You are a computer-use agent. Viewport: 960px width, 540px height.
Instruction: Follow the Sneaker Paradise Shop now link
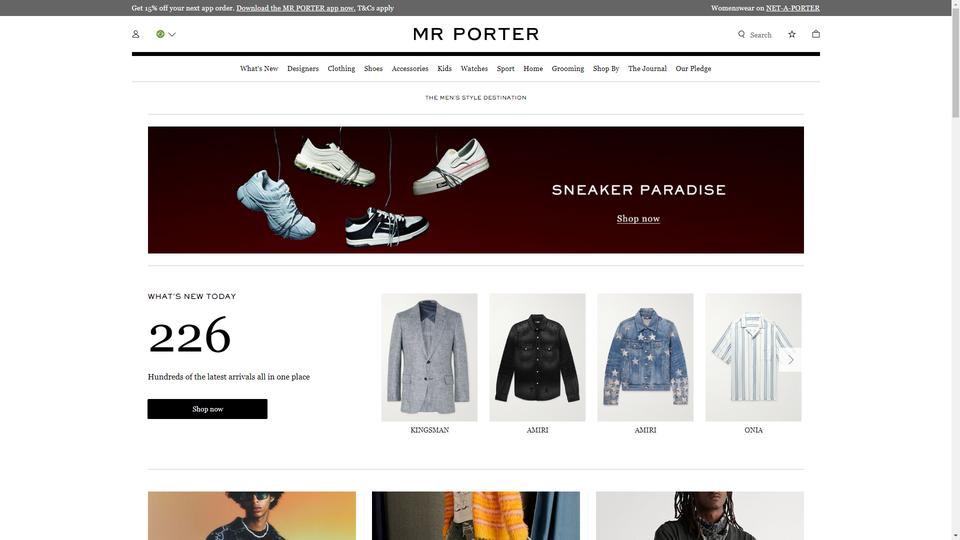[638, 219]
